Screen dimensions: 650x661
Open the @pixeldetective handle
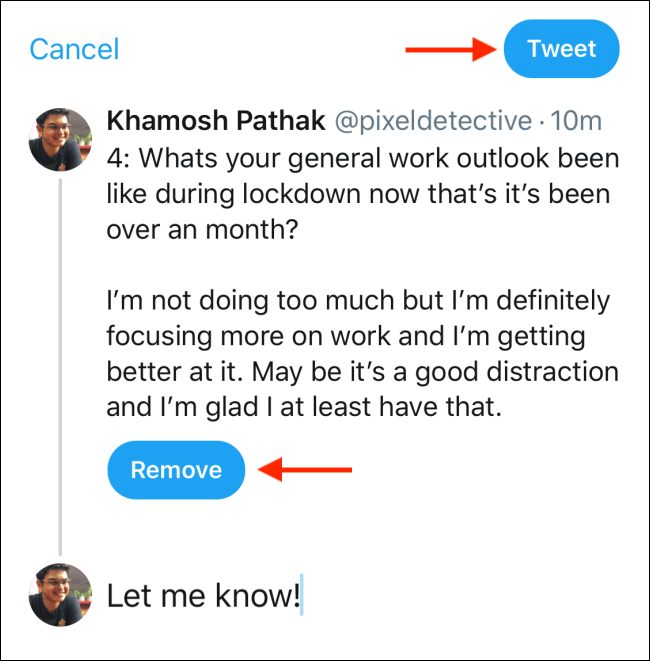click(x=433, y=122)
